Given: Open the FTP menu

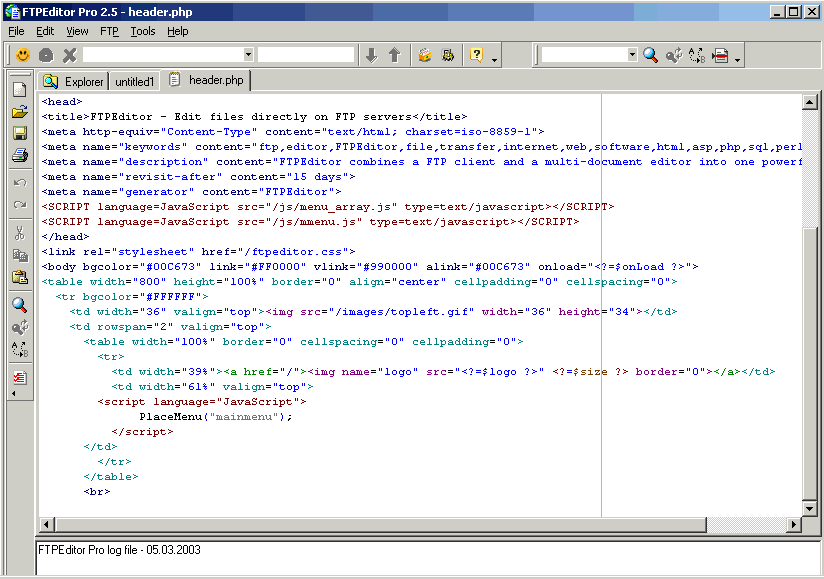Looking at the screenshot, I should pos(109,32).
